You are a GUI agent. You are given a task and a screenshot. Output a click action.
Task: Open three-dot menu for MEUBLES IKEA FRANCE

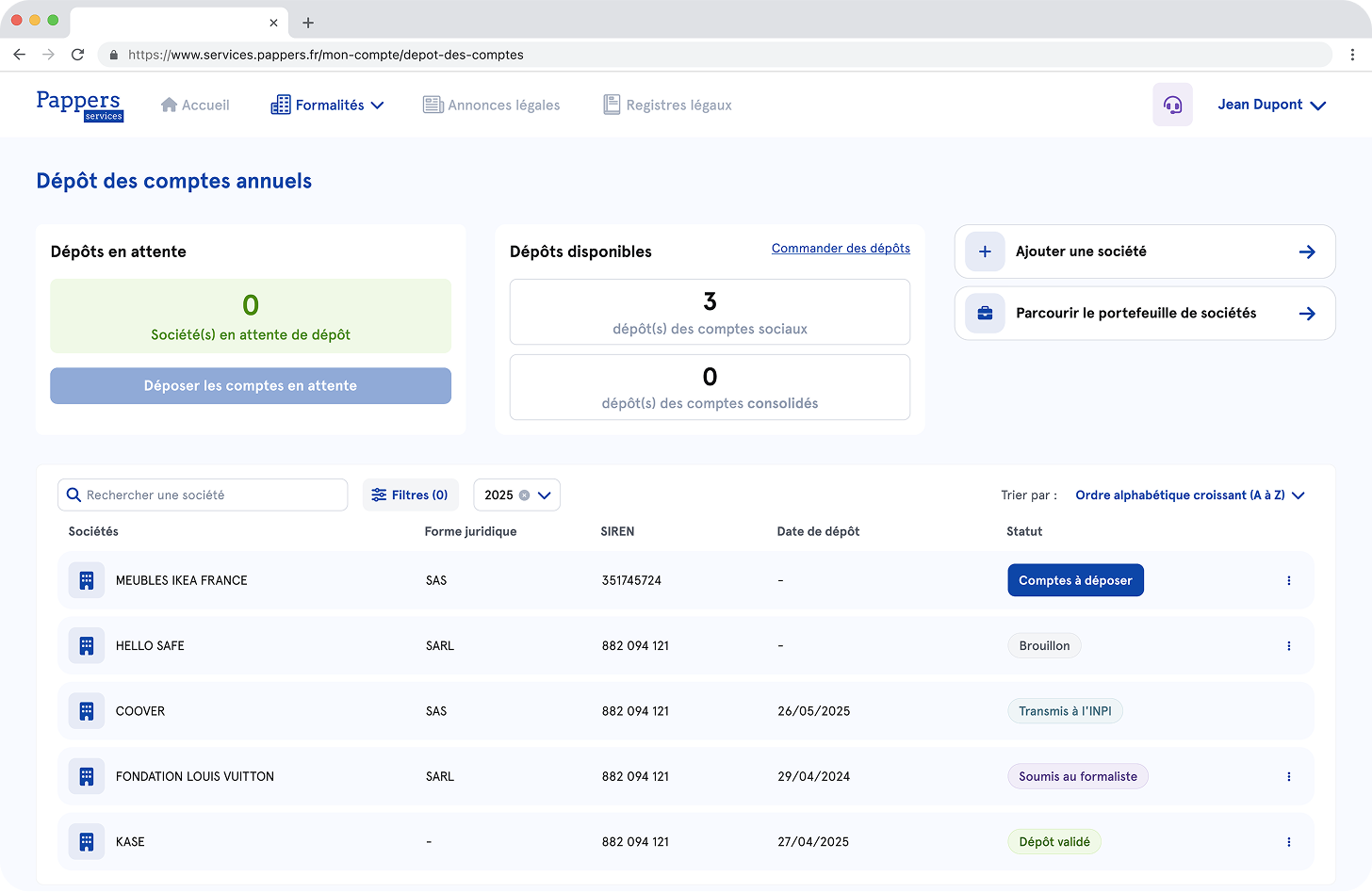1288,581
